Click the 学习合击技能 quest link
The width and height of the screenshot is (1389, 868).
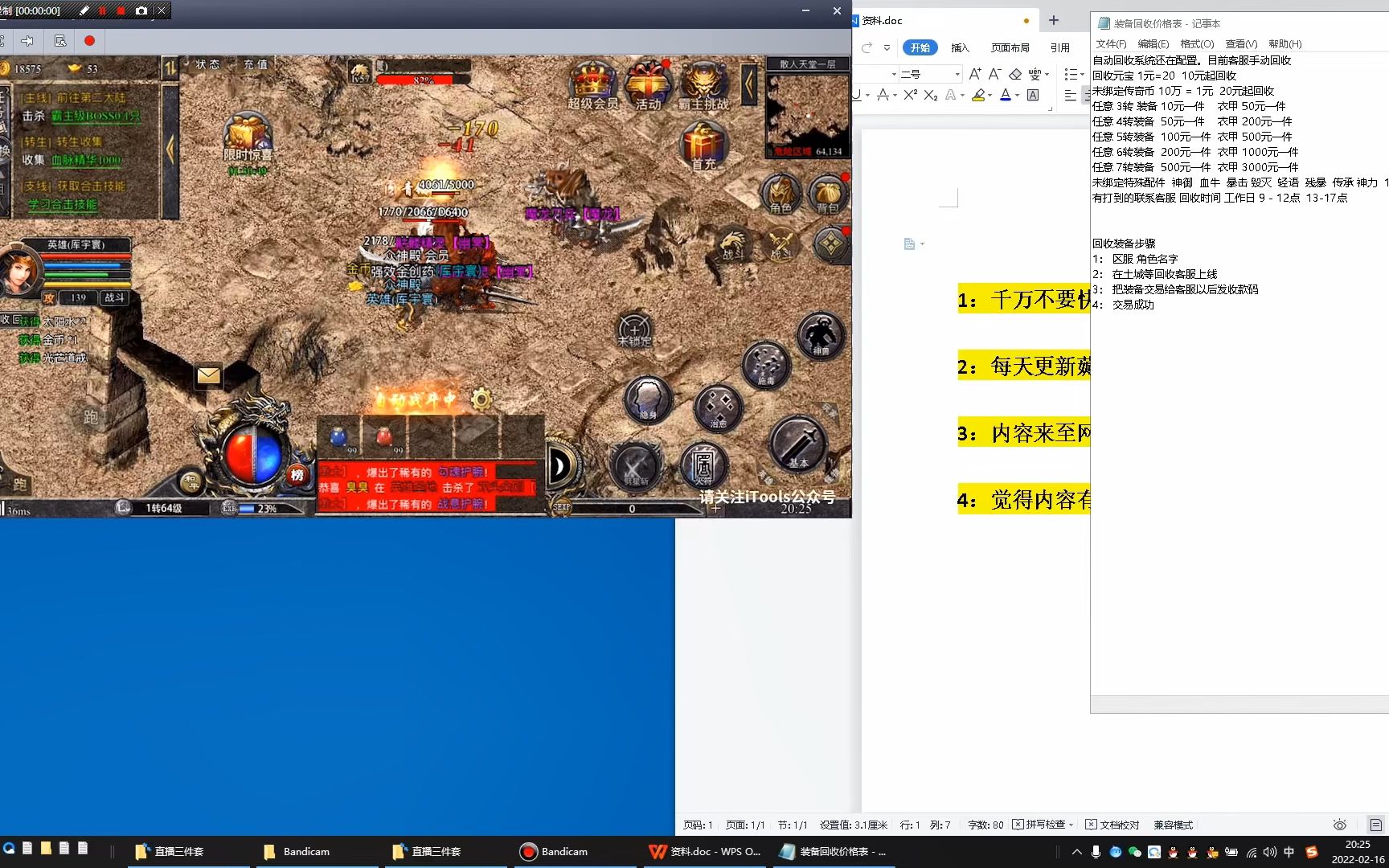click(63, 204)
